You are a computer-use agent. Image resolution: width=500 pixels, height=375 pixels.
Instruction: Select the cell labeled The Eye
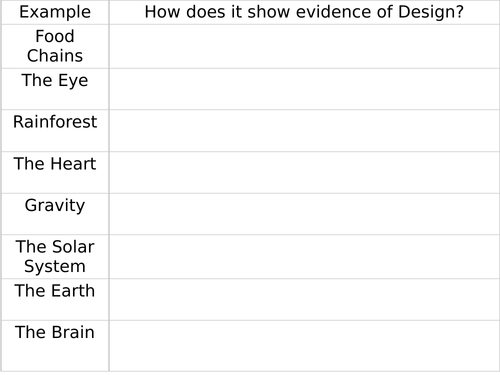coord(55,89)
